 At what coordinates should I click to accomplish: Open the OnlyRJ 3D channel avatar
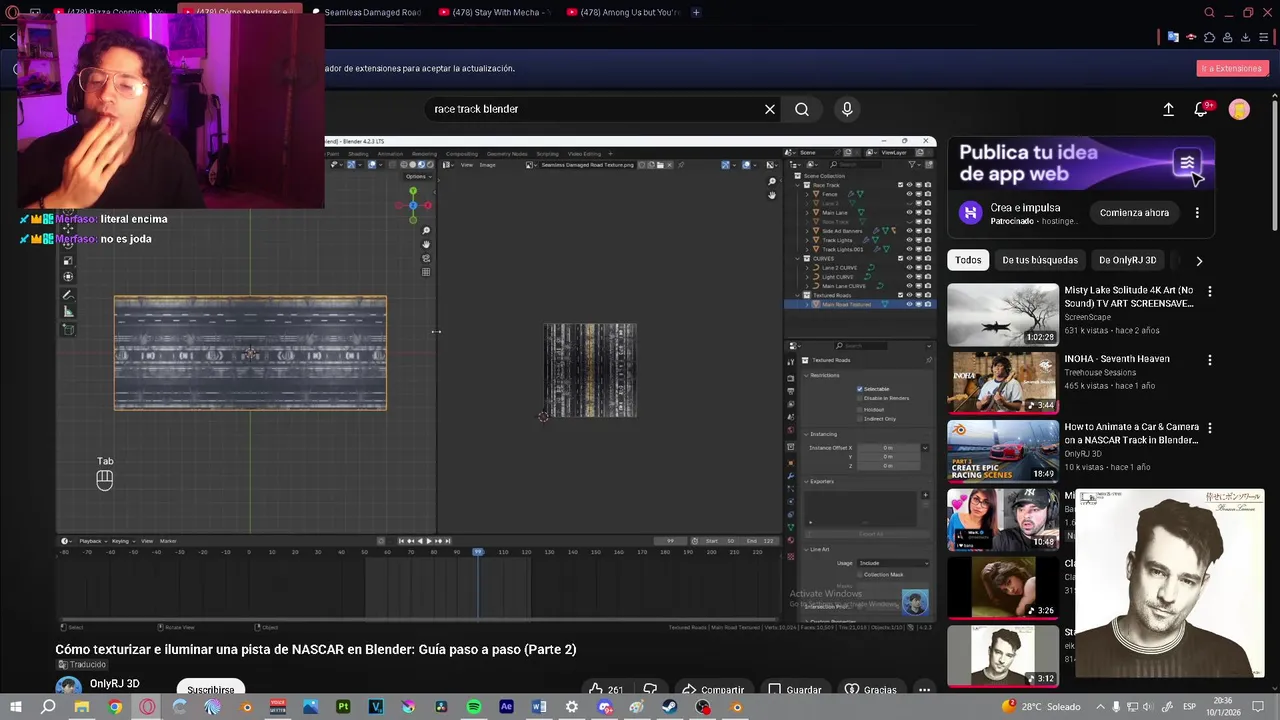(68, 687)
